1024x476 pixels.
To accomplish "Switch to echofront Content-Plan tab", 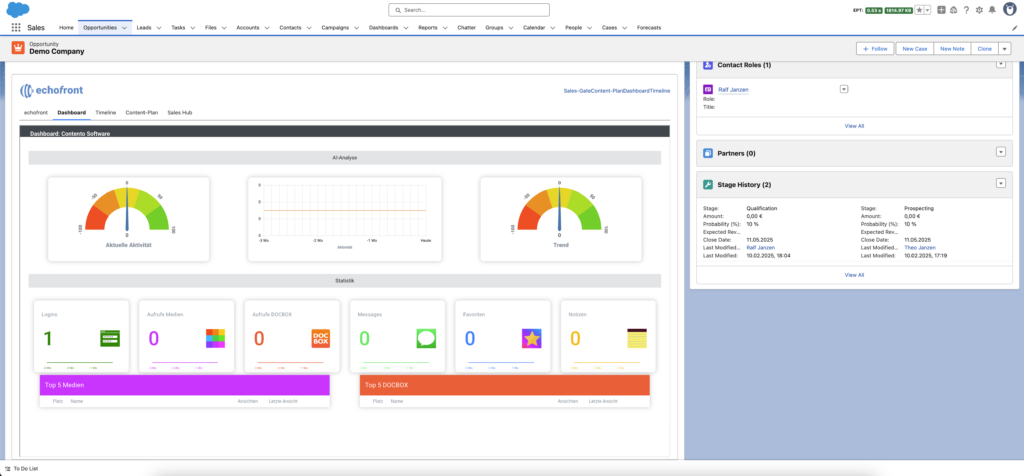I will (x=142, y=112).
